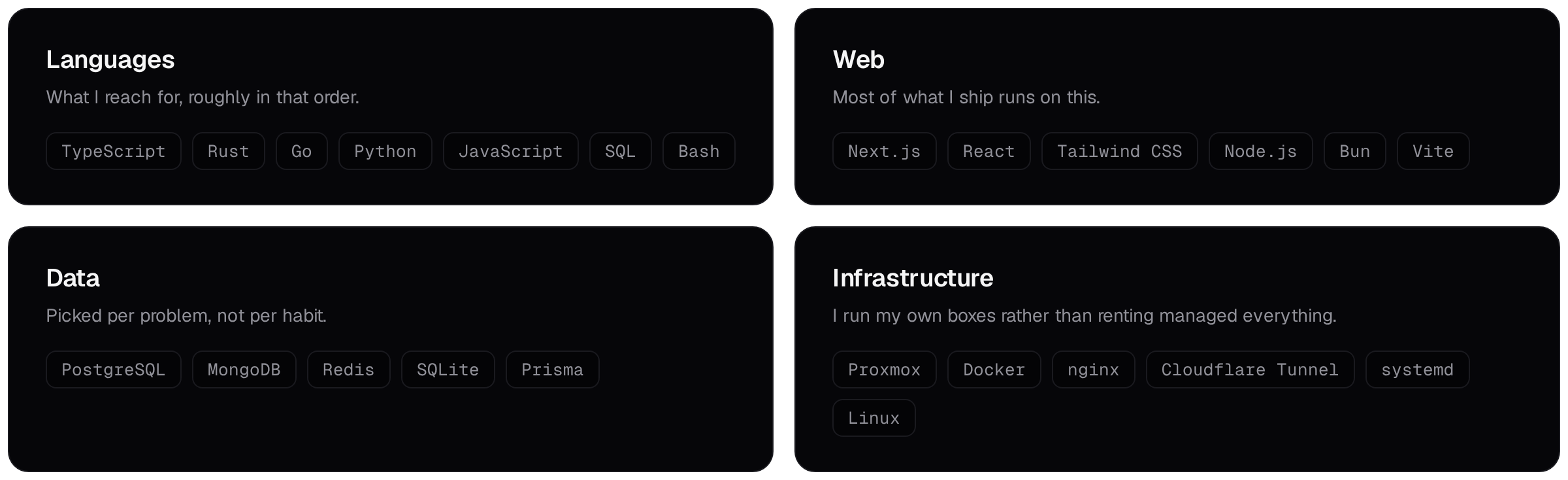Click 'Most of what I ship' description
The height and width of the screenshot is (480, 1568).
(966, 97)
